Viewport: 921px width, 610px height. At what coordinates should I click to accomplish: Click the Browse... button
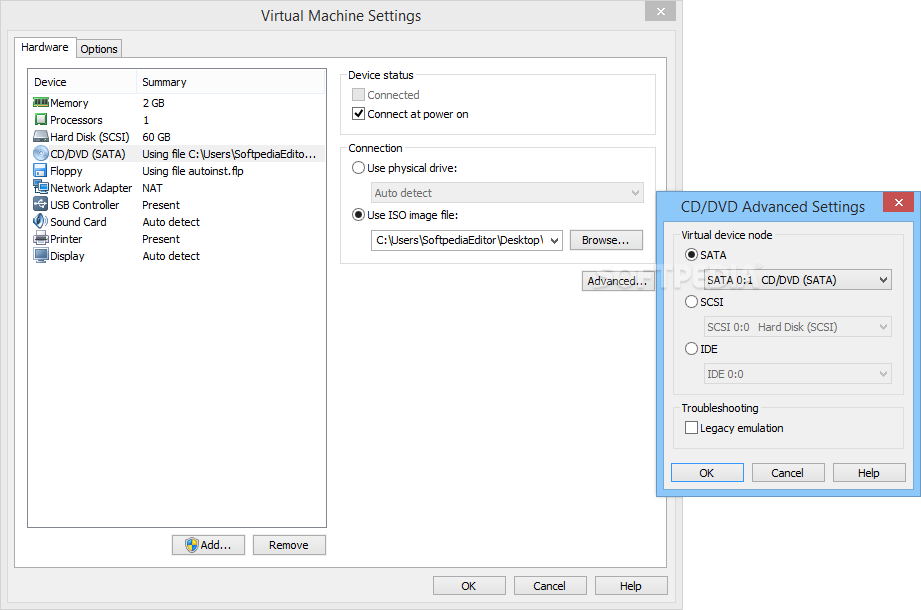[606, 240]
